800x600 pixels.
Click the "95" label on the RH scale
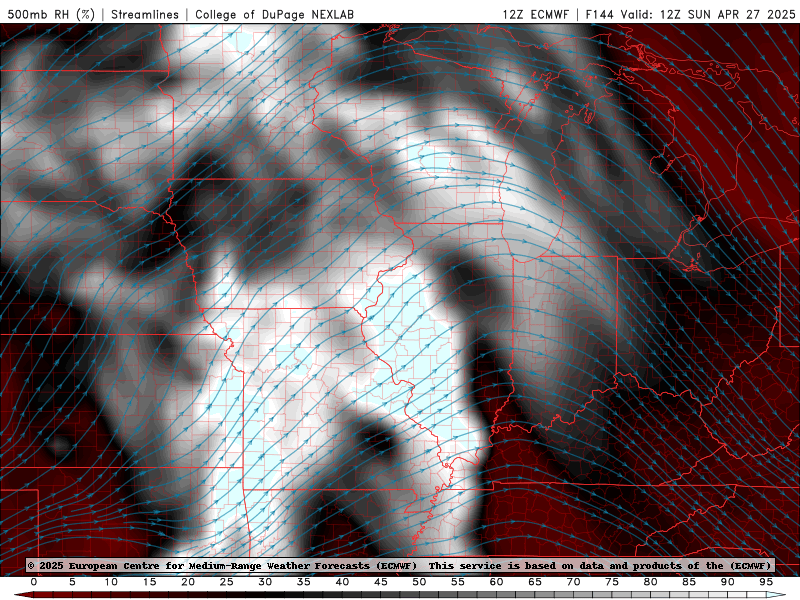(x=766, y=582)
